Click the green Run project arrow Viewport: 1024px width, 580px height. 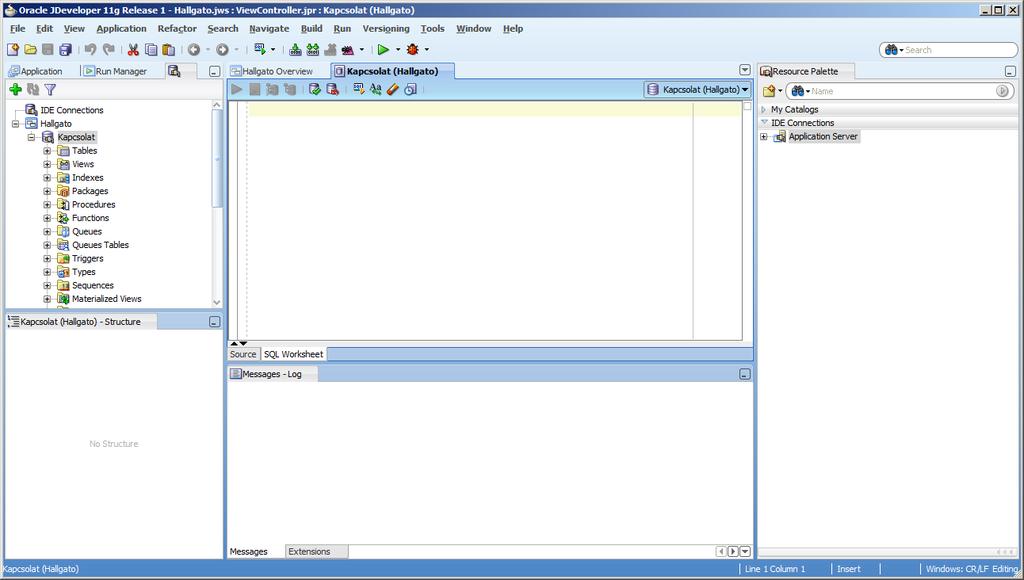(x=383, y=50)
